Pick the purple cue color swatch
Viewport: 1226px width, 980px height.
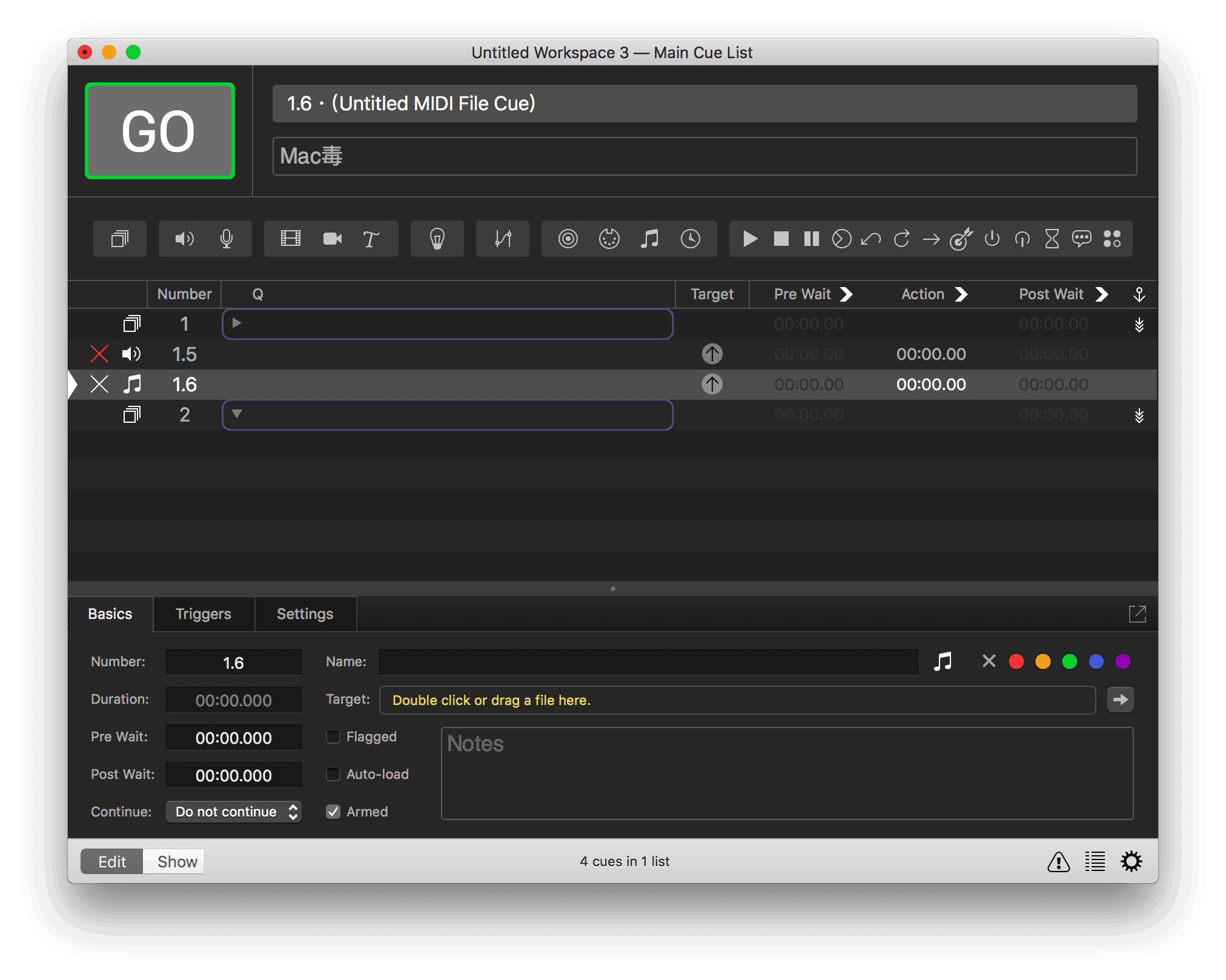click(1122, 661)
